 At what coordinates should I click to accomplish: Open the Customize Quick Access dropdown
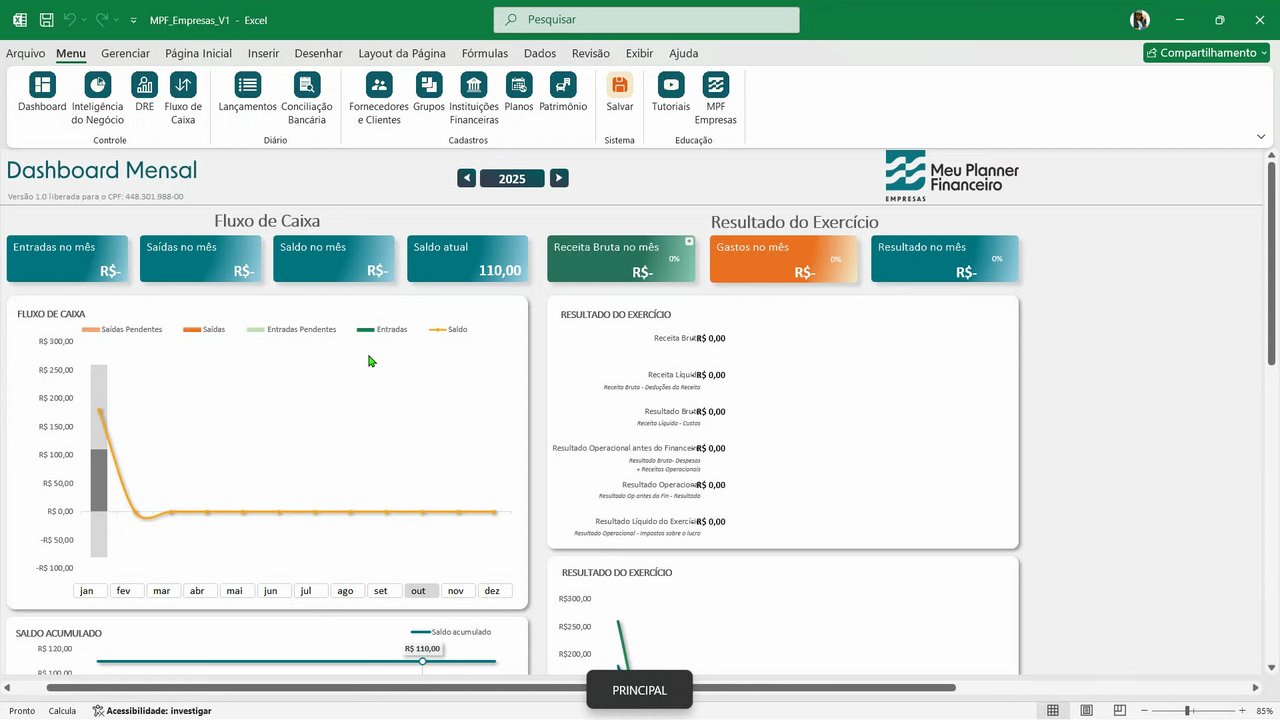(x=133, y=20)
